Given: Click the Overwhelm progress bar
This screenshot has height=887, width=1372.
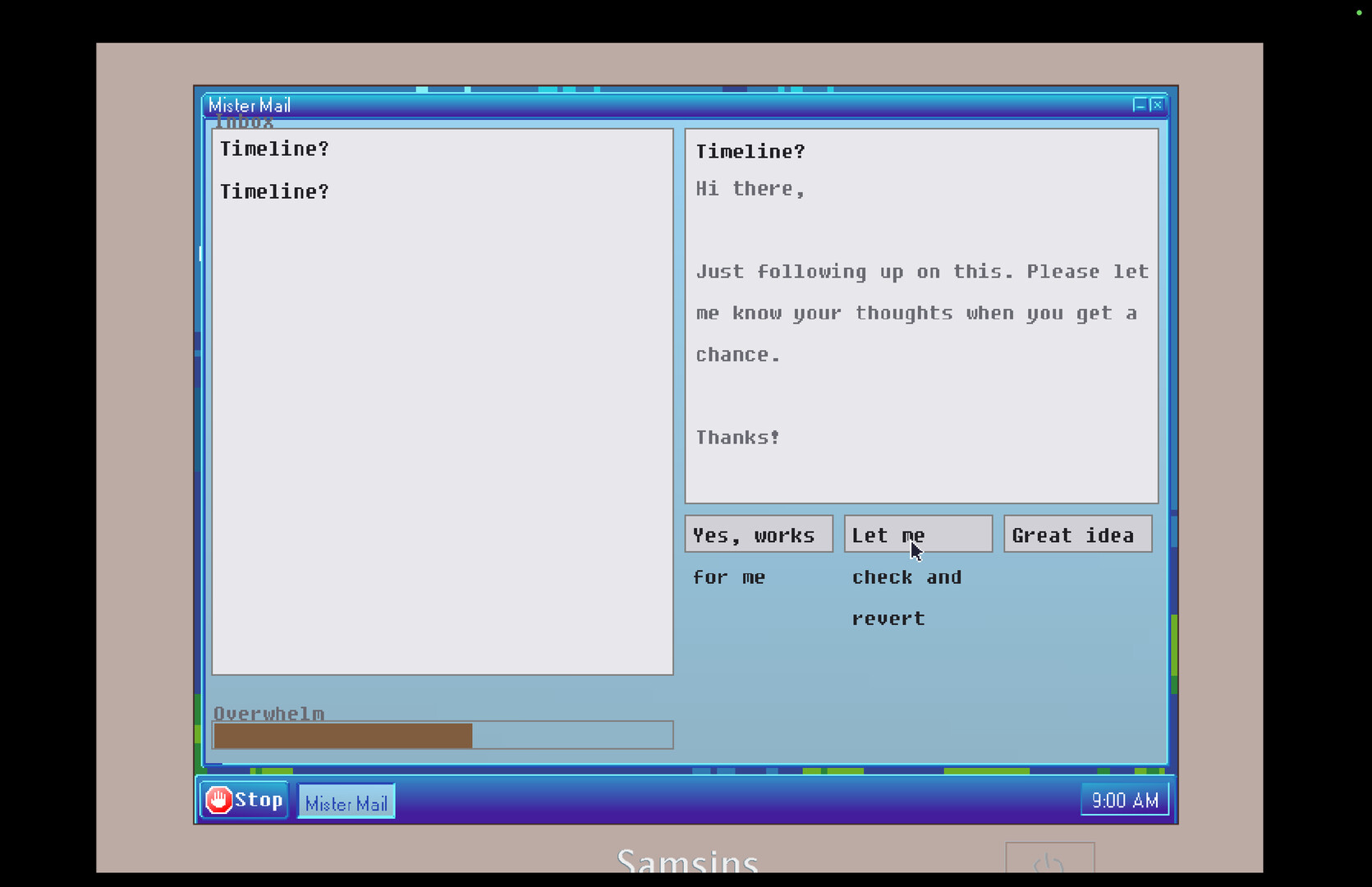Looking at the screenshot, I should pos(443,735).
